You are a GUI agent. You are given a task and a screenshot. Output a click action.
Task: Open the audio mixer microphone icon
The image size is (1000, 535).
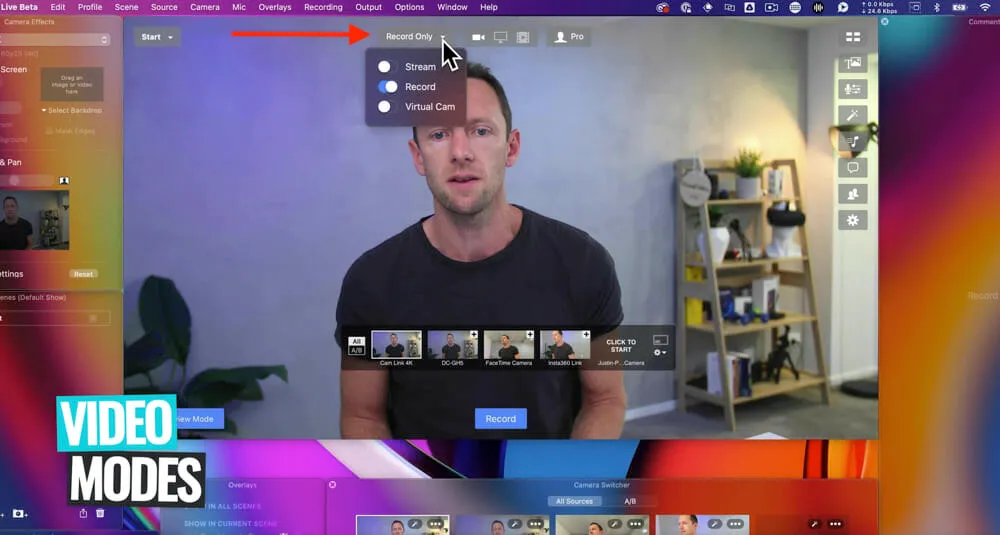[852, 89]
